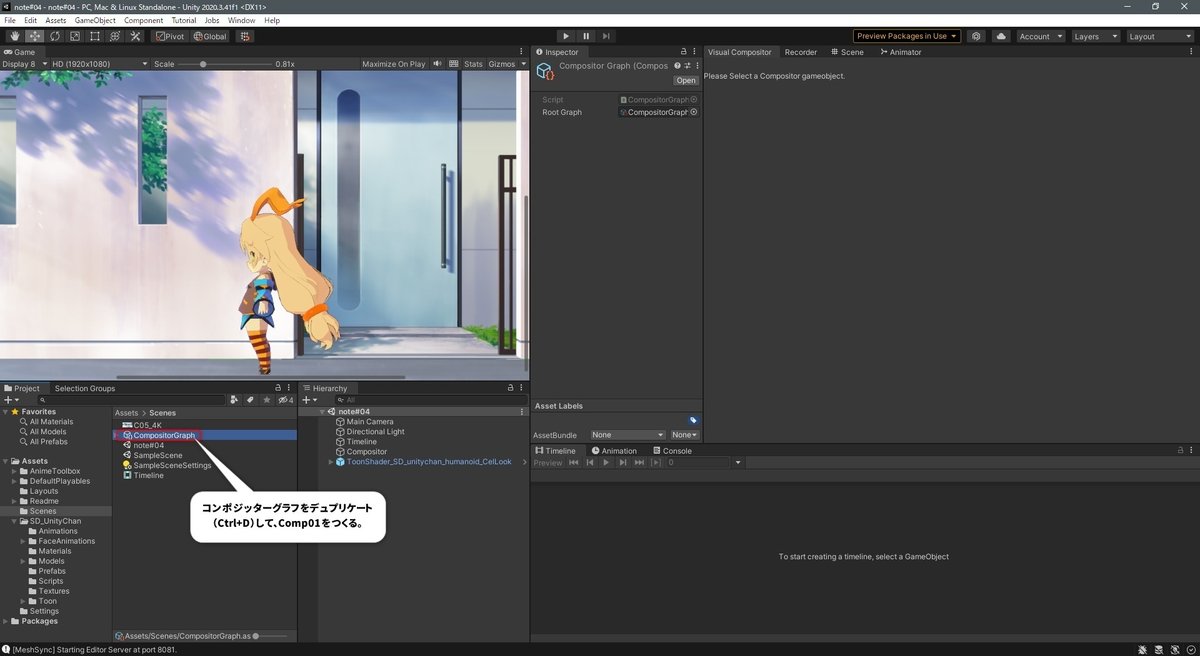This screenshot has height=656, width=1200.
Task: Toggle shortcuts keyboard icon in Game view
Action: tap(453, 64)
